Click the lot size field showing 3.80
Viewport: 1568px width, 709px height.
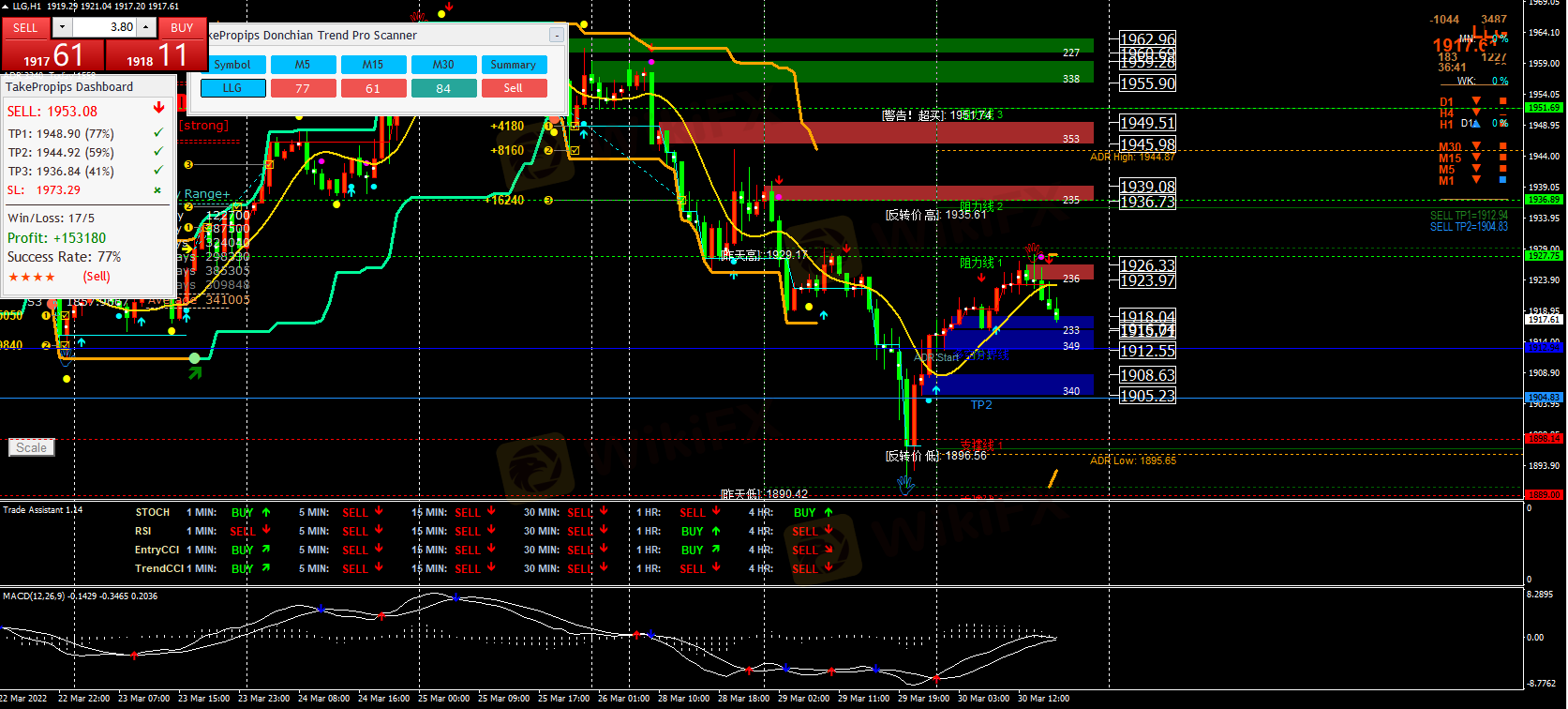coord(105,27)
